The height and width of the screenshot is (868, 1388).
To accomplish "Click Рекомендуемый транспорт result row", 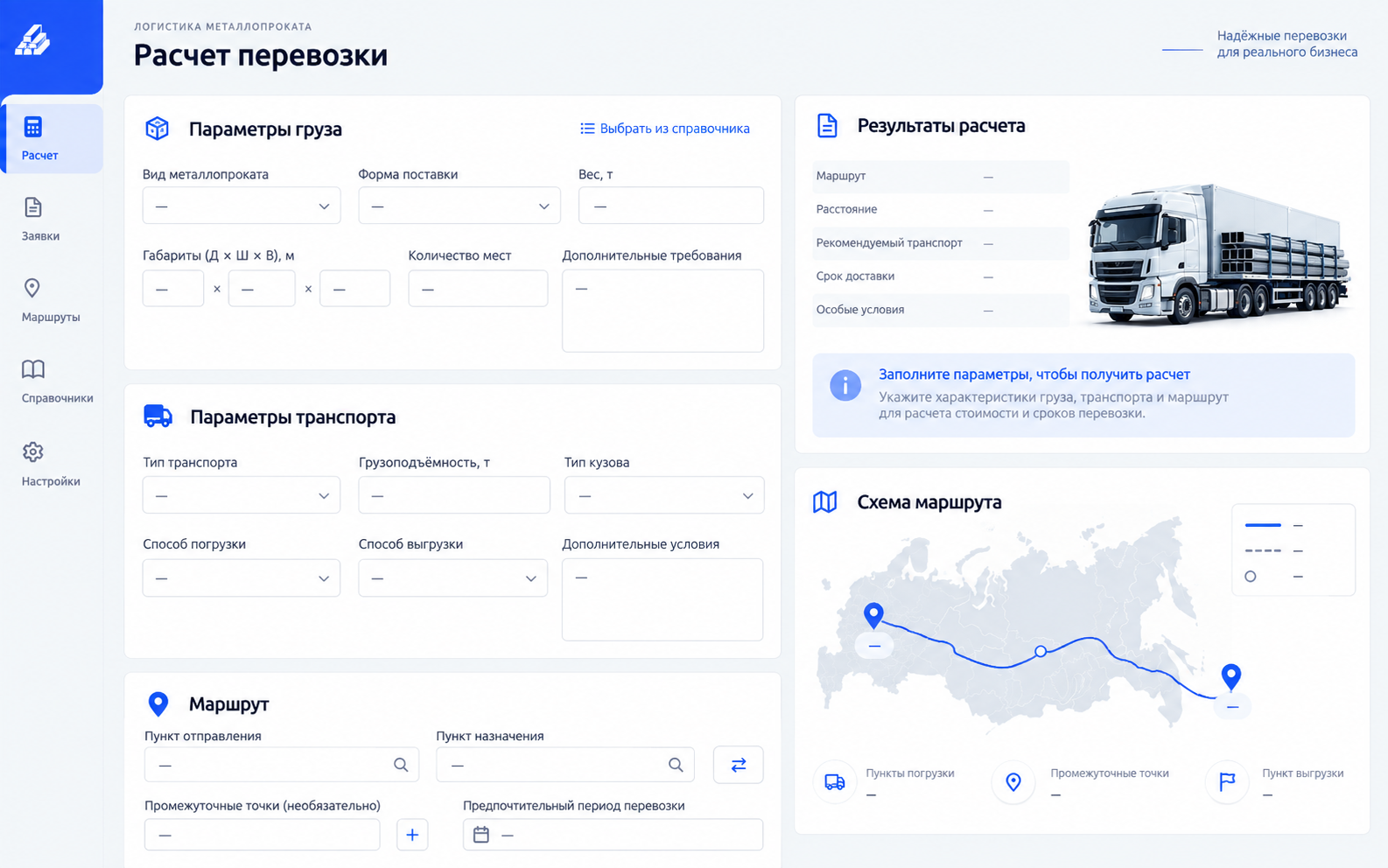I will coord(941,242).
